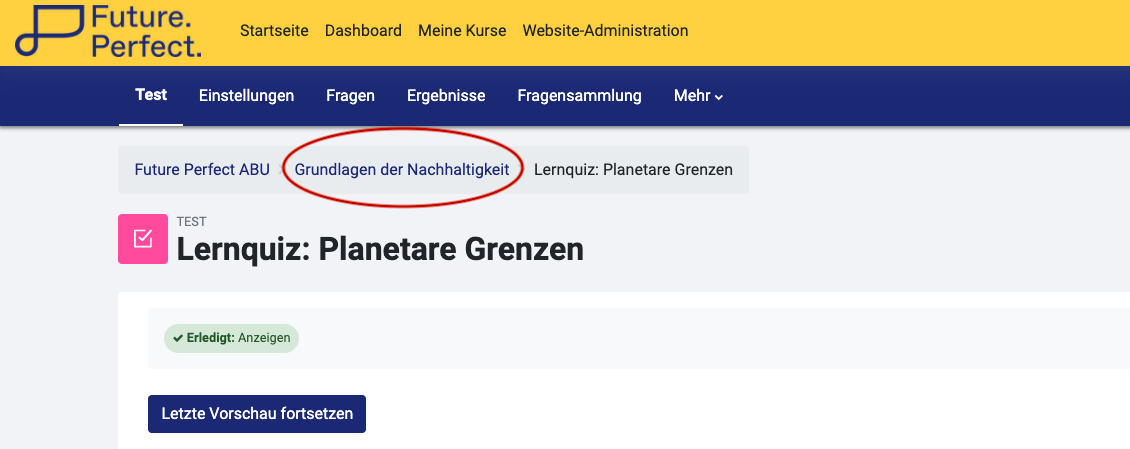Click the Lernquiz: Planetare Grenzen page heading
This screenshot has width=1130, height=449.
pos(380,249)
